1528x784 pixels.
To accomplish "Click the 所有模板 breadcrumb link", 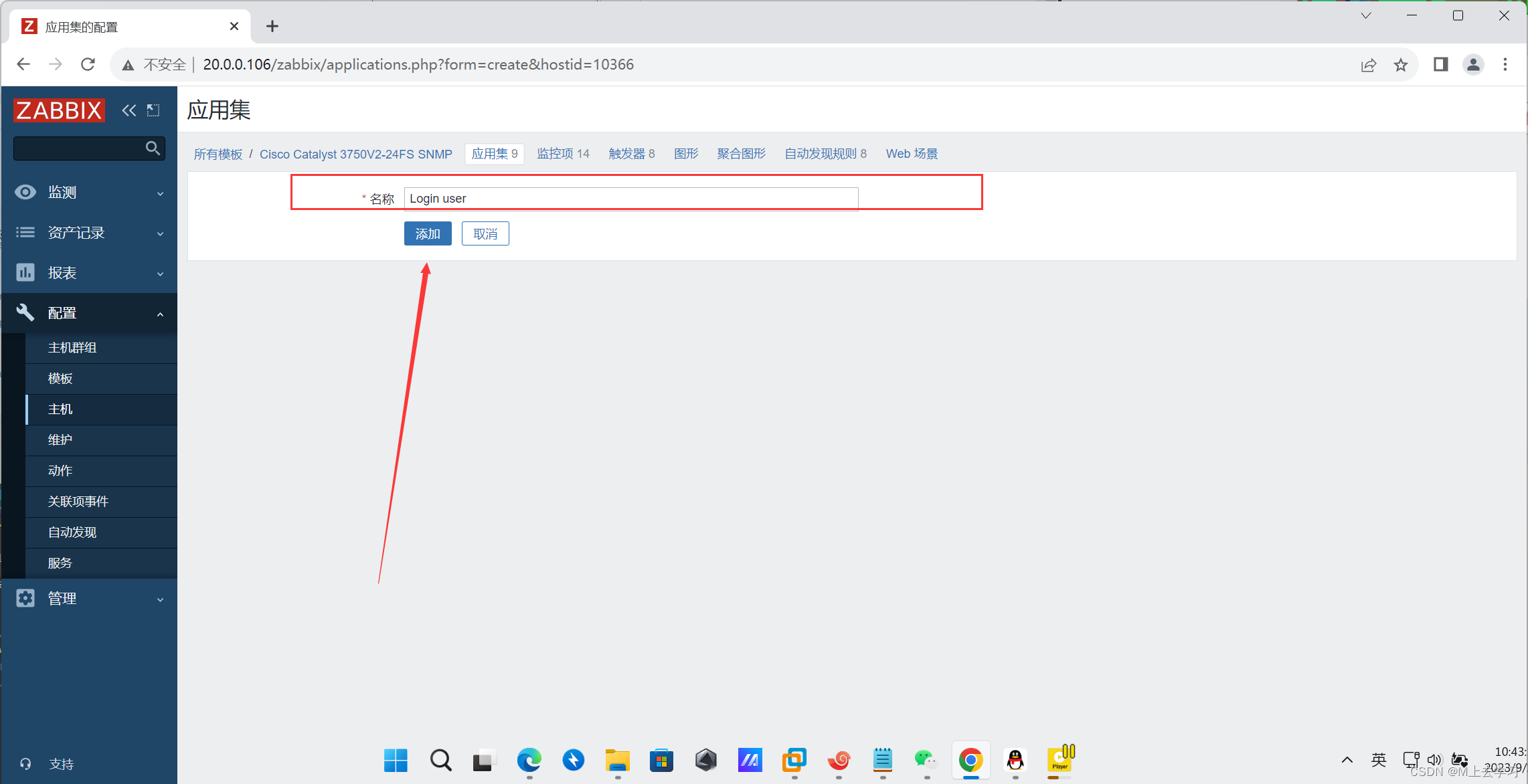I will [218, 154].
